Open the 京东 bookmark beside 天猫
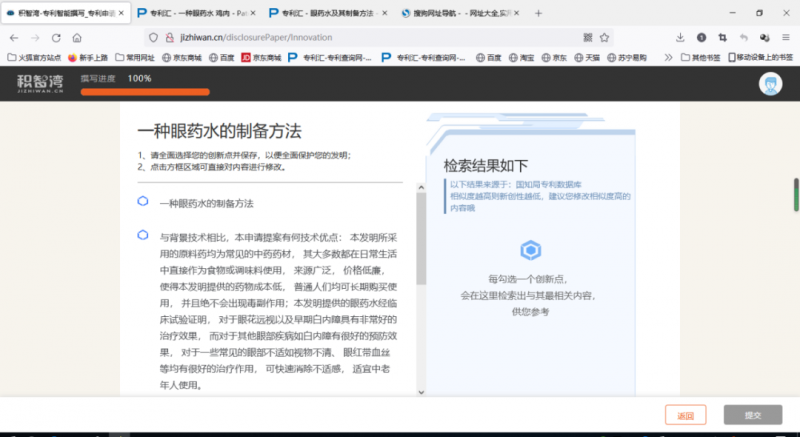Viewport: 800px width, 437px height. (x=554, y=58)
